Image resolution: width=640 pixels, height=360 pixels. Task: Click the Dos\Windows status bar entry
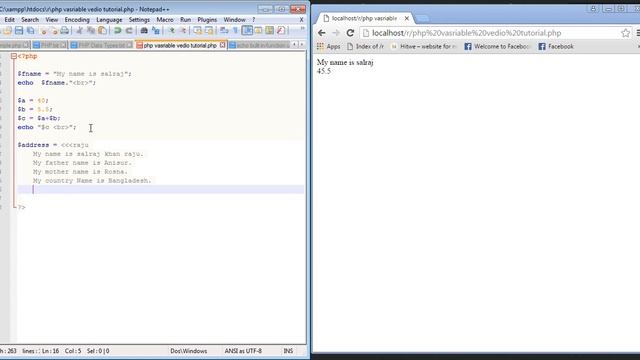coord(189,351)
